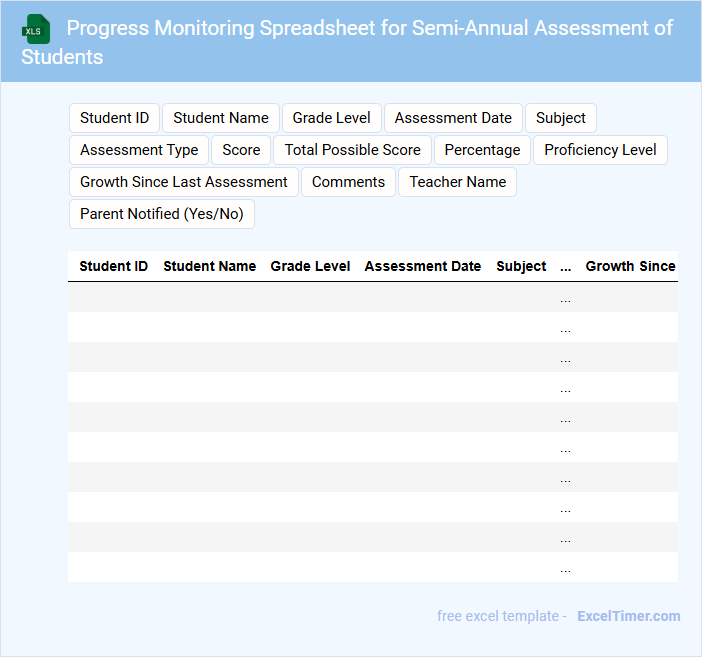Viewport: 702px width, 657px height.
Task: Choose the Assessment Date tag
Action: pyautogui.click(x=453, y=118)
